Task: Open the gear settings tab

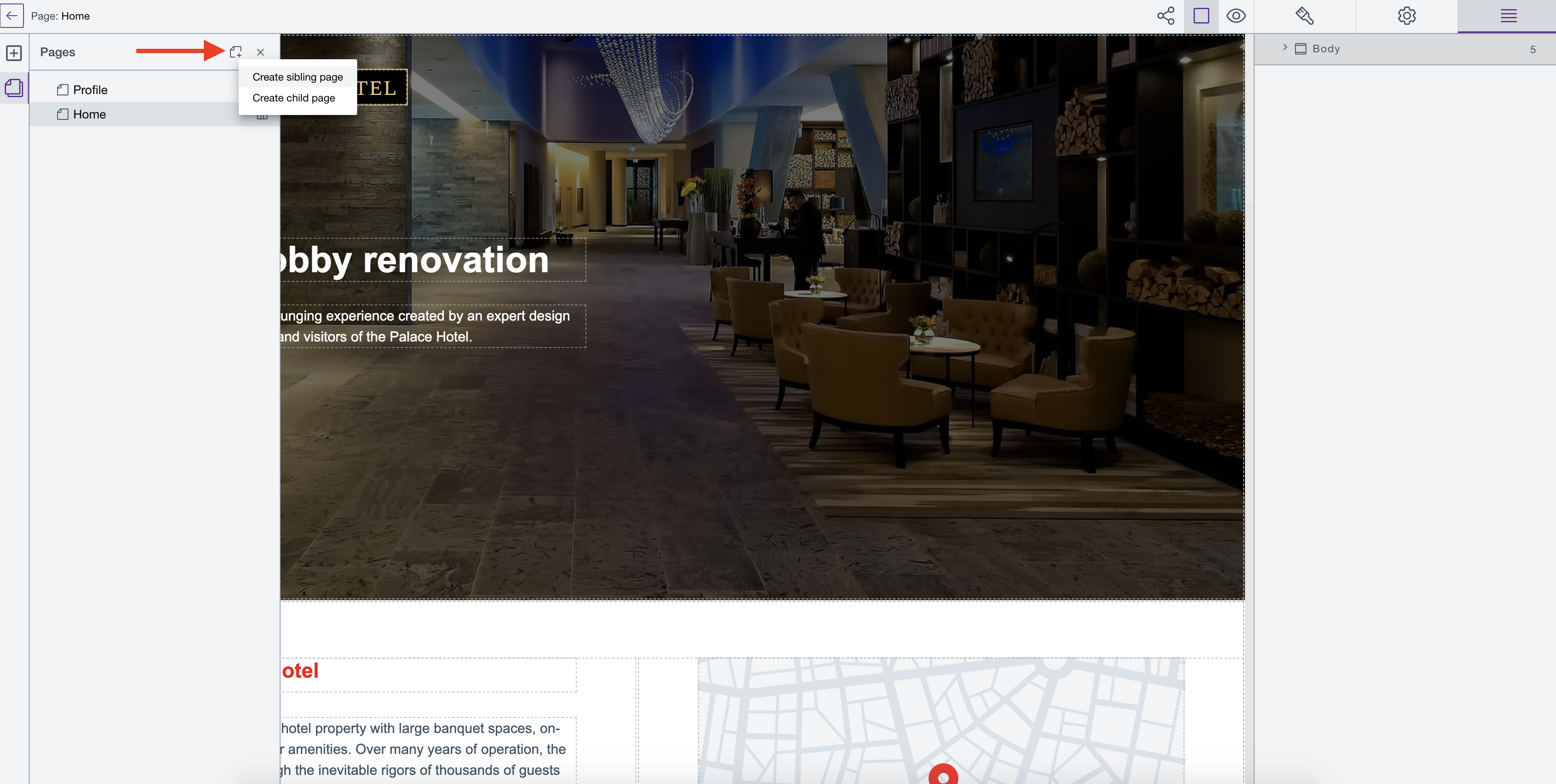Action: click(1406, 16)
